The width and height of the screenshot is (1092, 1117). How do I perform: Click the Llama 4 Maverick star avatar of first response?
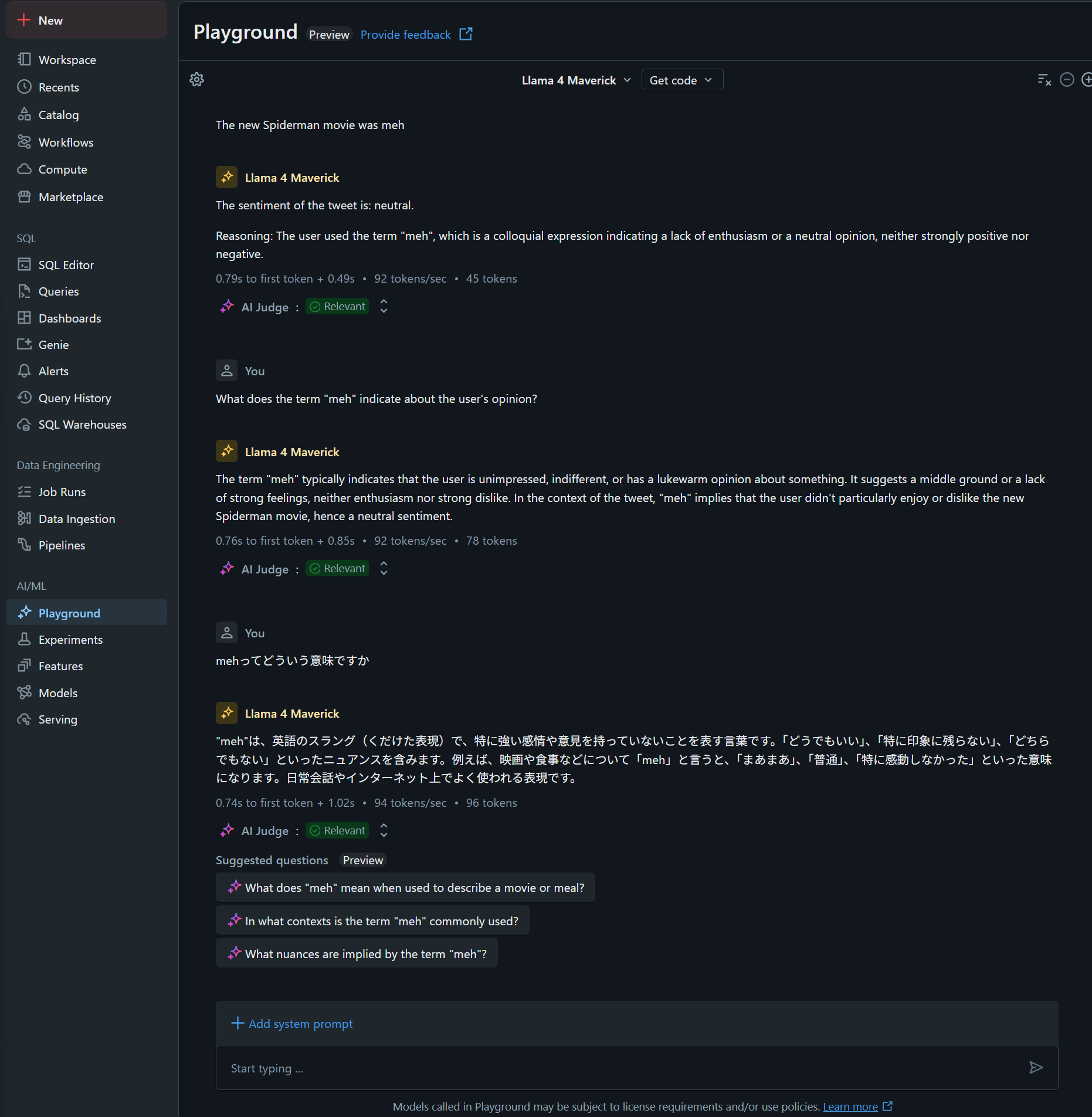(x=226, y=177)
